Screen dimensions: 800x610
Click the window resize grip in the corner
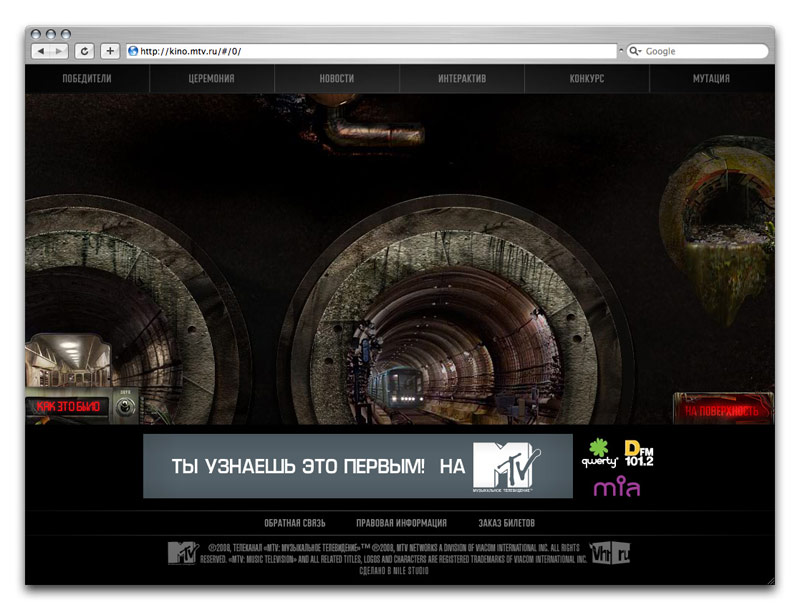770,580
